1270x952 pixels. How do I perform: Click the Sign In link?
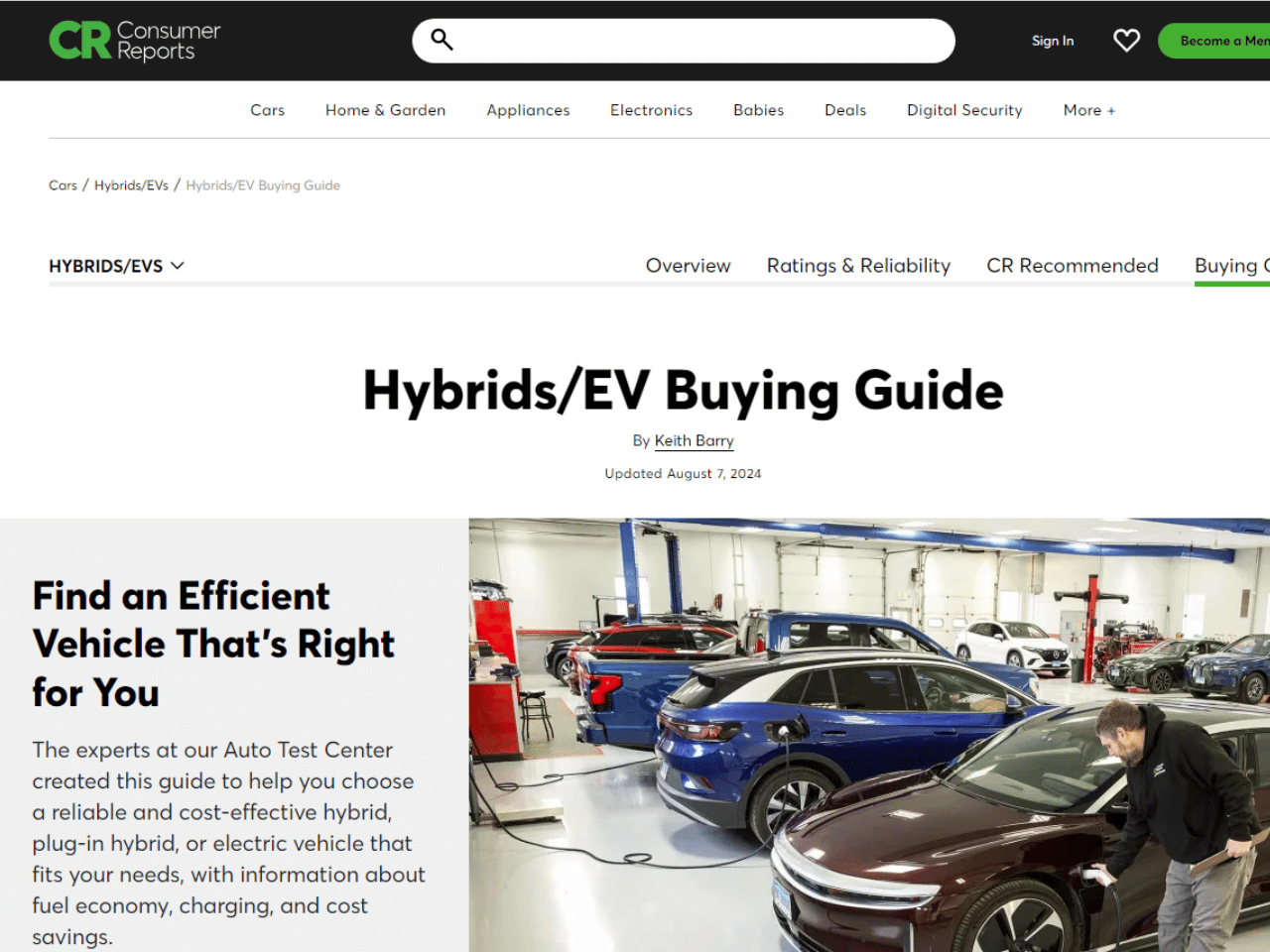point(1053,41)
